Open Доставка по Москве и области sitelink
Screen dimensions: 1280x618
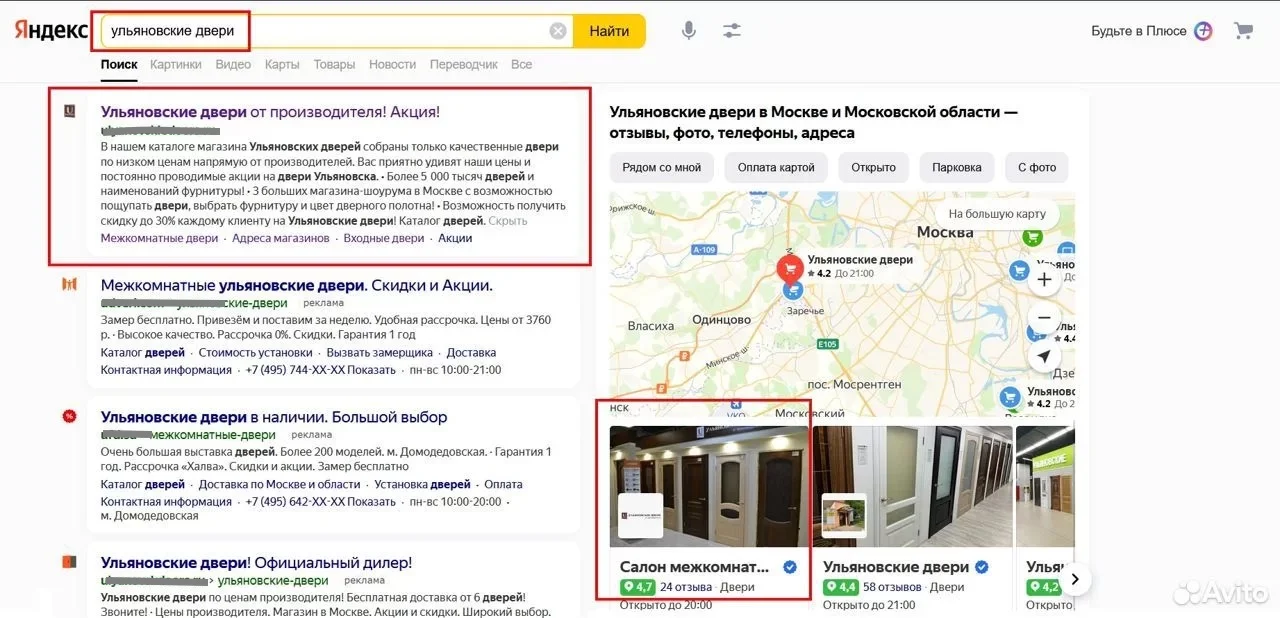click(280, 484)
